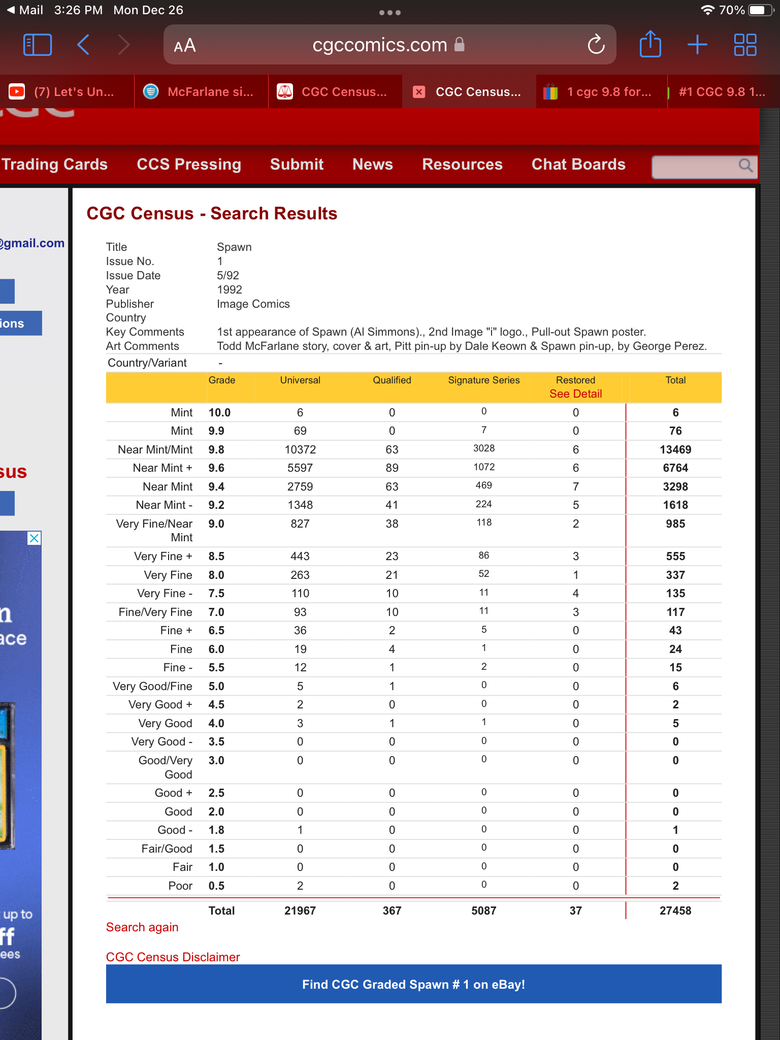This screenshot has height=1040, width=780.
Task: Add a new tab with plus icon
Action: pyautogui.click(x=697, y=45)
